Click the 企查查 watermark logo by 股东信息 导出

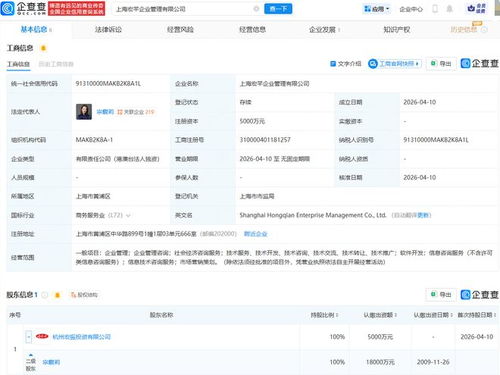[479, 295]
